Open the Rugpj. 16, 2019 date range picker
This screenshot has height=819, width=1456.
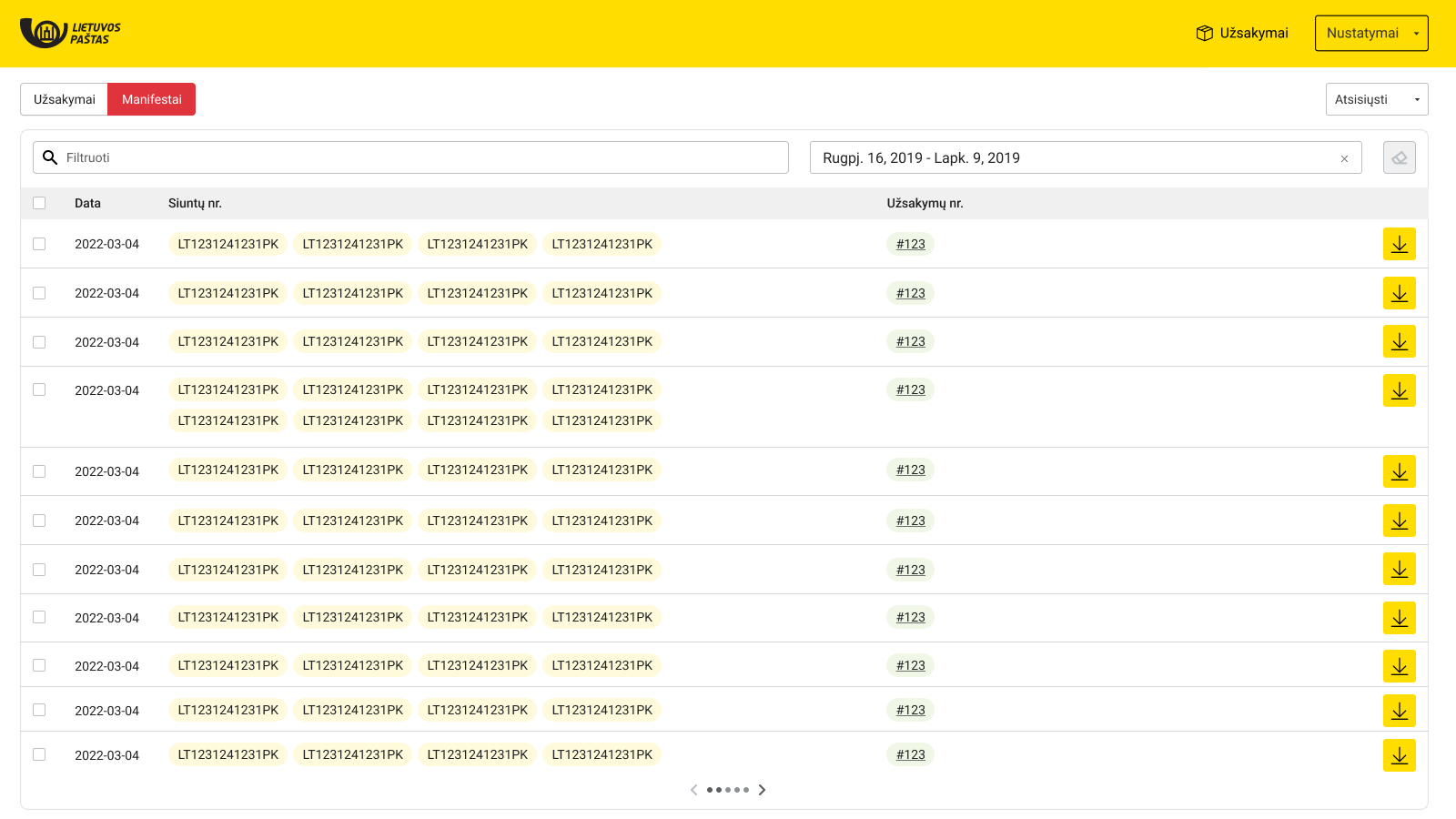pyautogui.click(x=1086, y=157)
